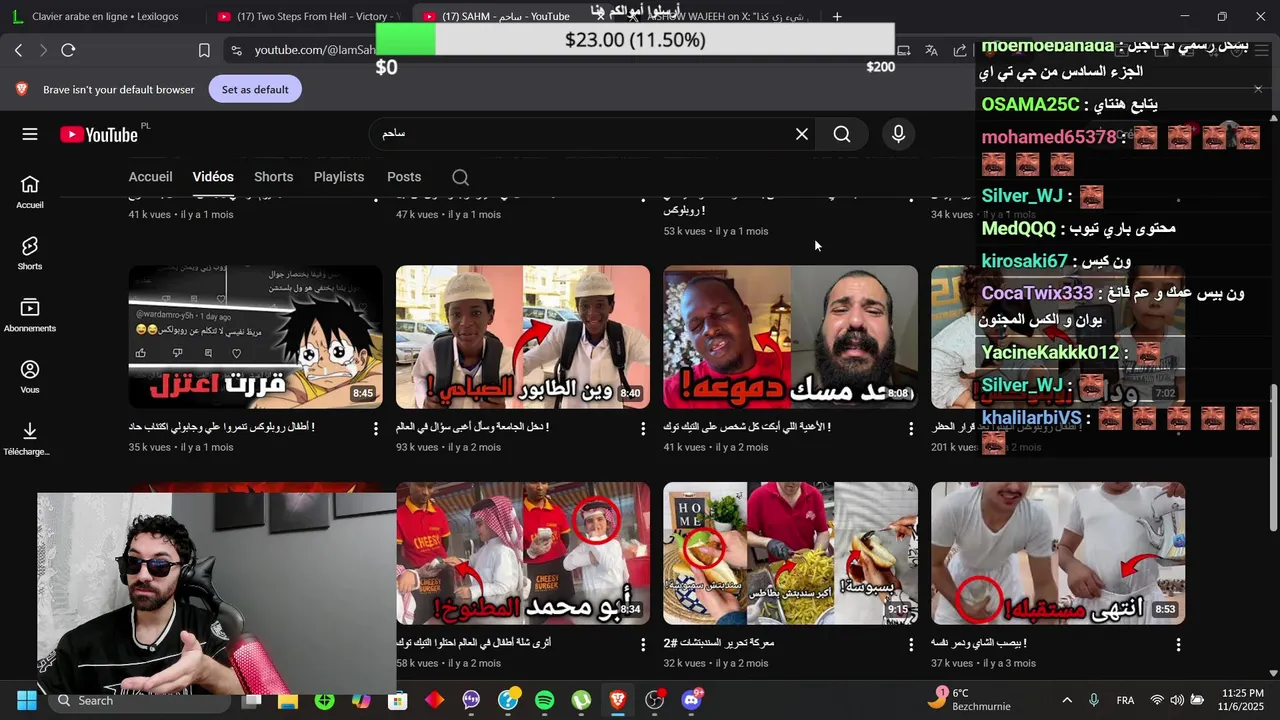This screenshot has height=720, width=1280.
Task: Click the Windows taskbar Search box
Action: pyautogui.click(x=140, y=700)
